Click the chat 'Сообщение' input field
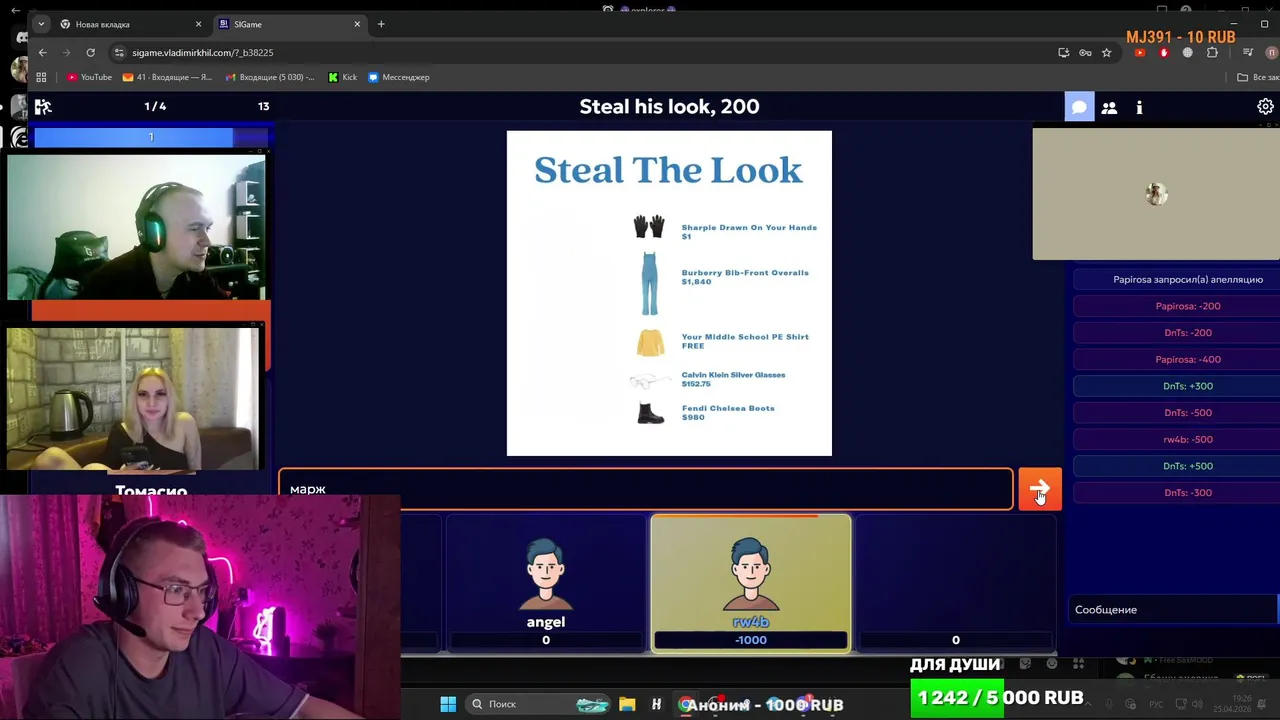This screenshot has width=1280, height=720. click(1172, 609)
